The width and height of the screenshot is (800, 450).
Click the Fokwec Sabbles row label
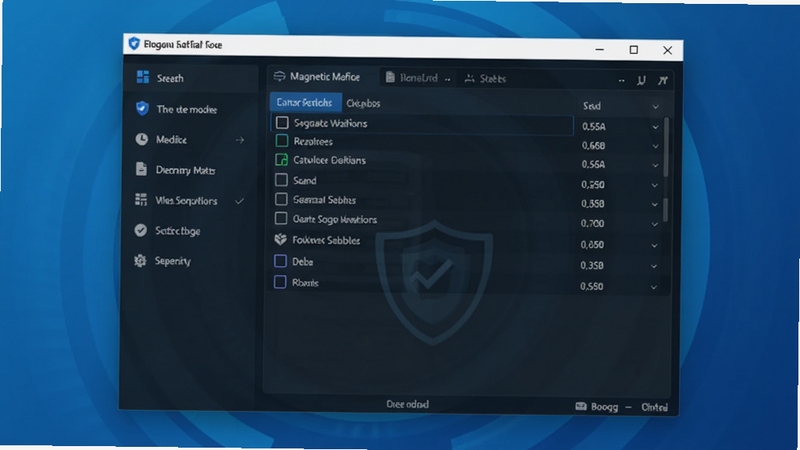[x=327, y=240]
